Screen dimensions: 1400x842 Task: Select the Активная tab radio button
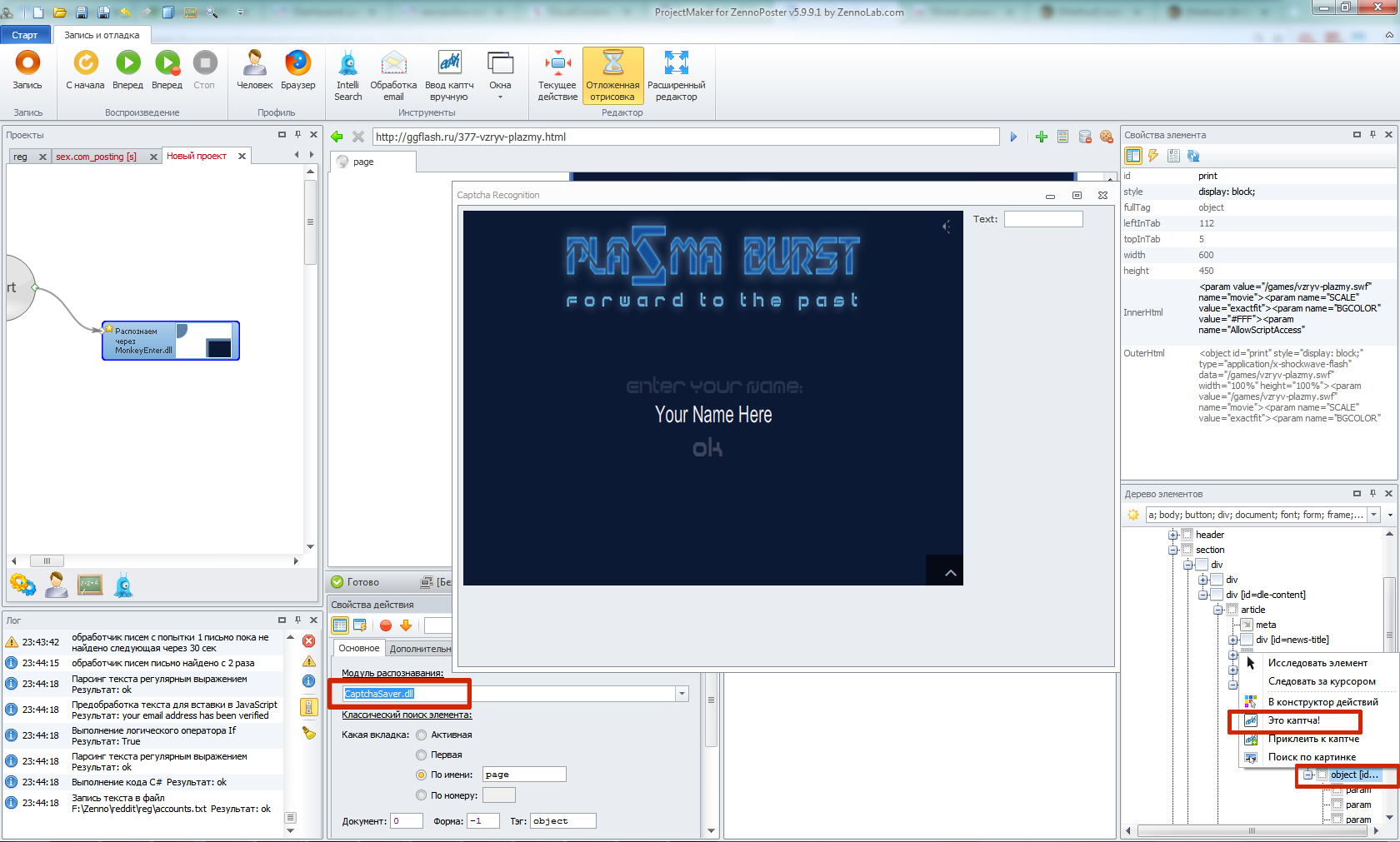422,735
